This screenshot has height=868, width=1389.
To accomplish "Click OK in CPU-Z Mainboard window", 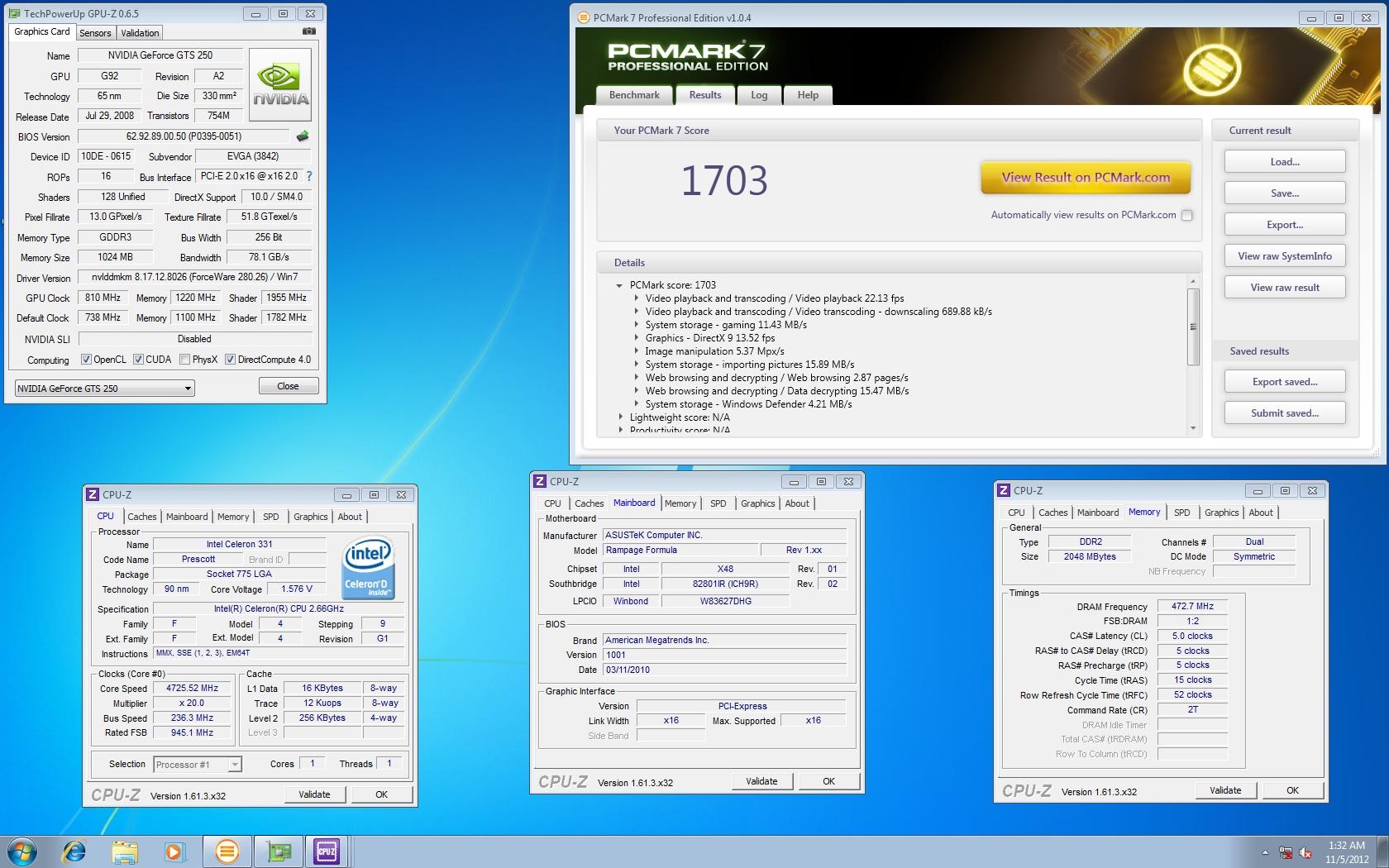I will [x=828, y=781].
